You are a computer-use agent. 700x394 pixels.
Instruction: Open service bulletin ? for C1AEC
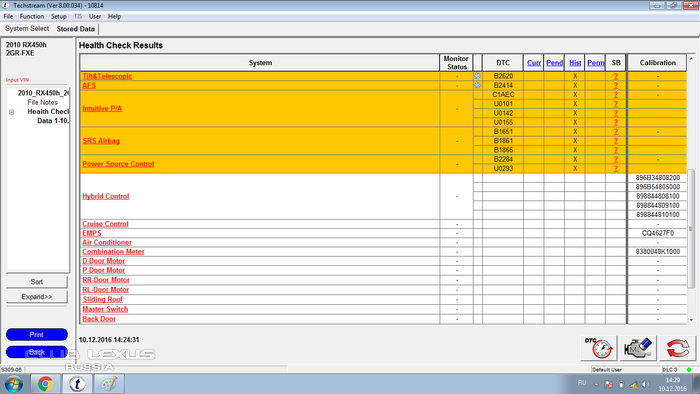tap(616, 95)
